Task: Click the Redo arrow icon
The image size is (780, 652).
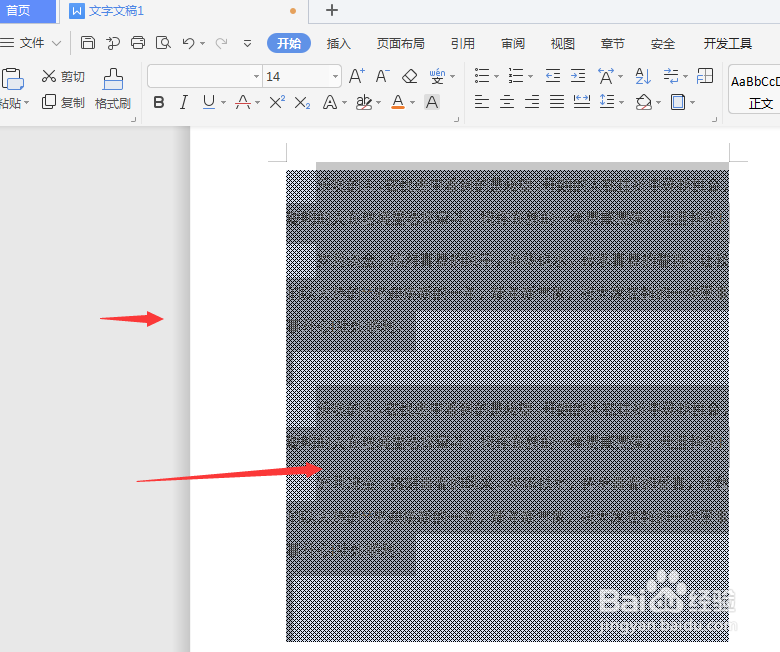Action: pyautogui.click(x=221, y=43)
